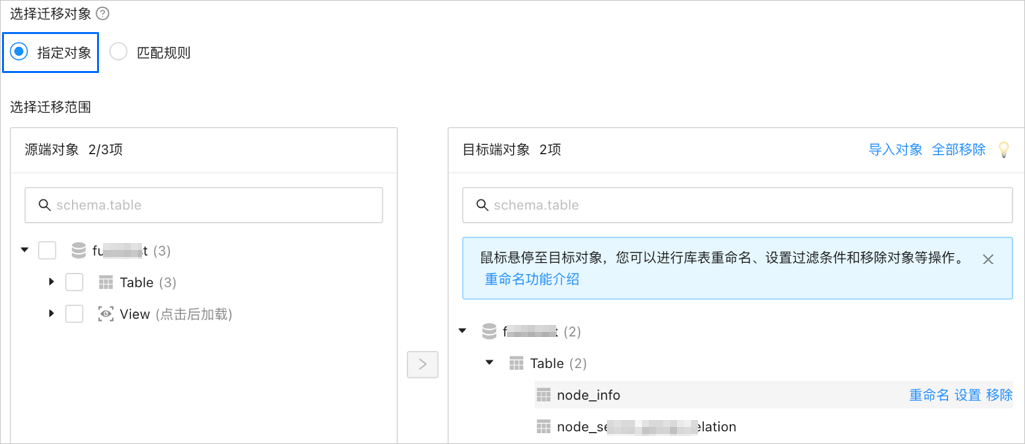Collapse the target Table (2) node

coord(490,363)
